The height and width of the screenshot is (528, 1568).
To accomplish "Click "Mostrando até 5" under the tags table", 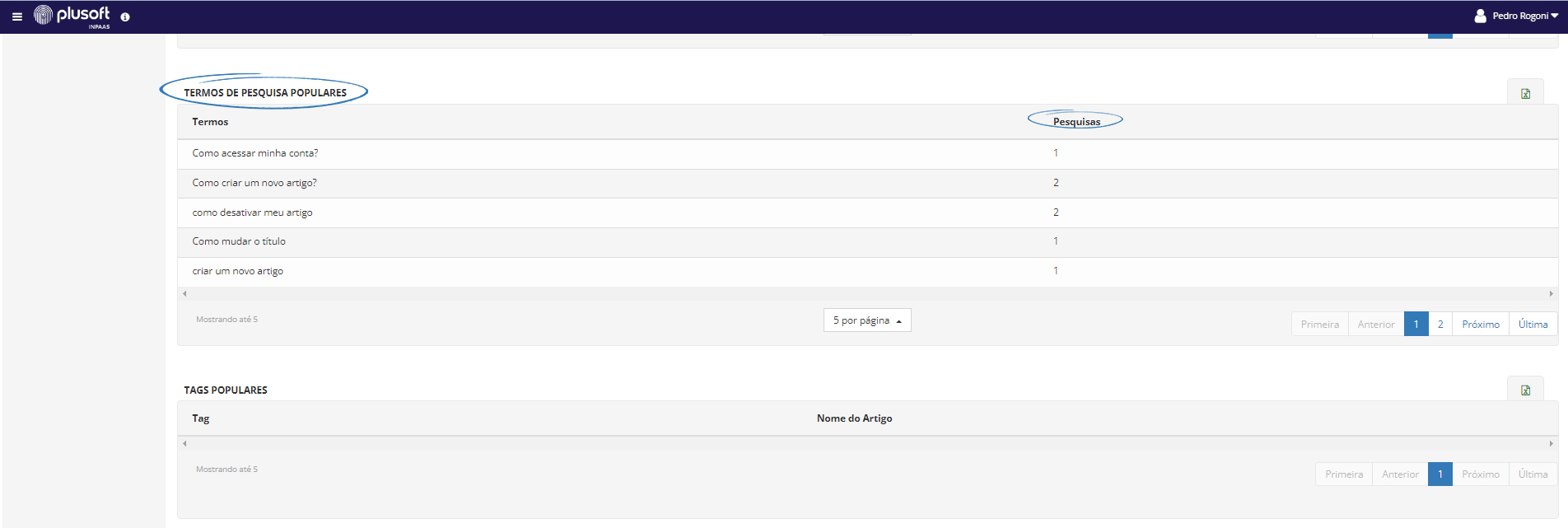I will pos(226,470).
